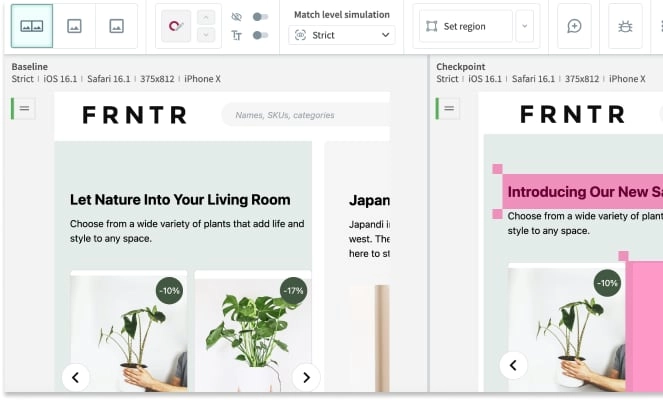Open the Baseline panel hamburger menu
The width and height of the screenshot is (663, 400).
click(24, 107)
